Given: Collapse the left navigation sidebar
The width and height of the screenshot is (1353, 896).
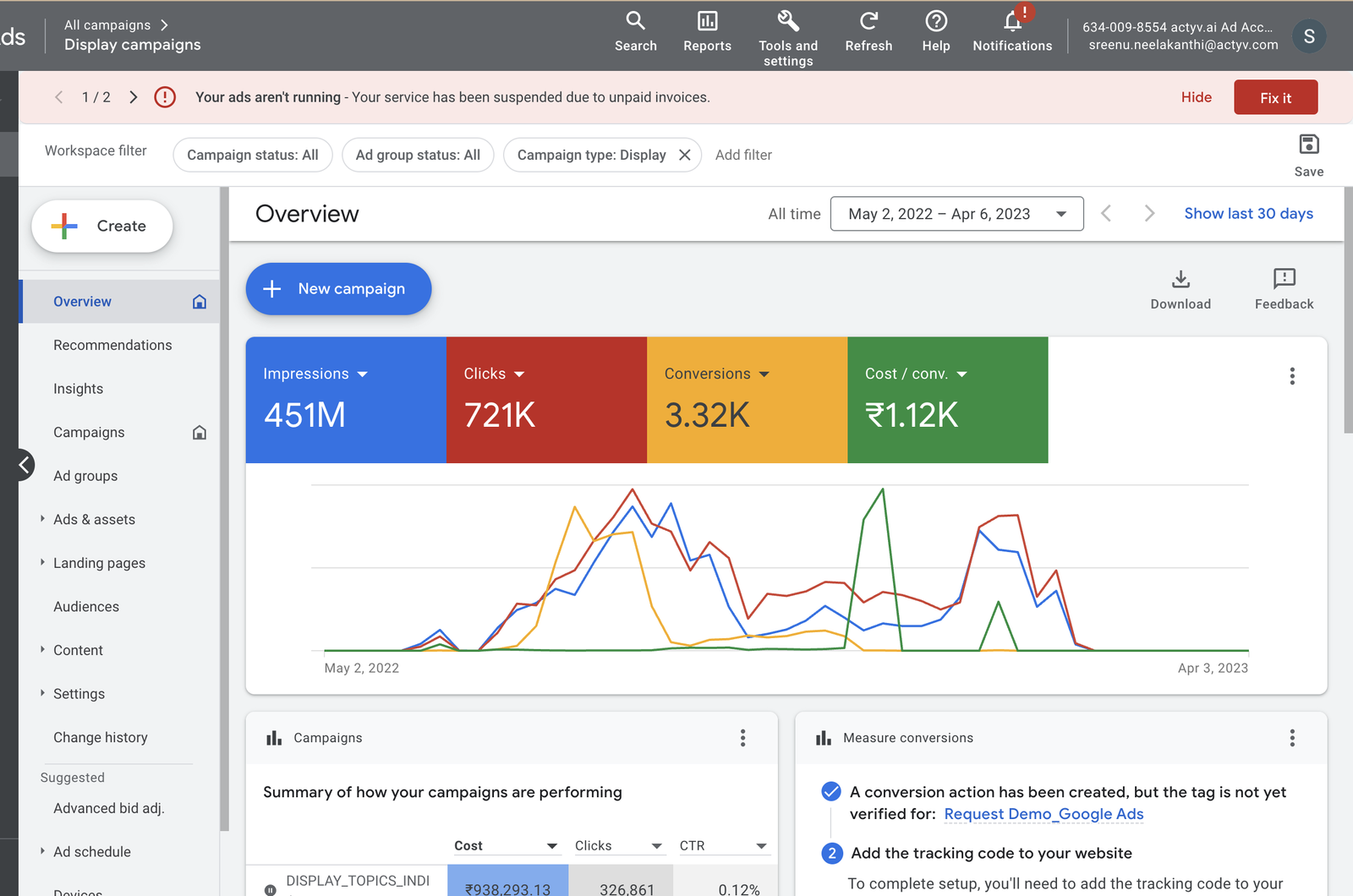Looking at the screenshot, I should click(25, 464).
